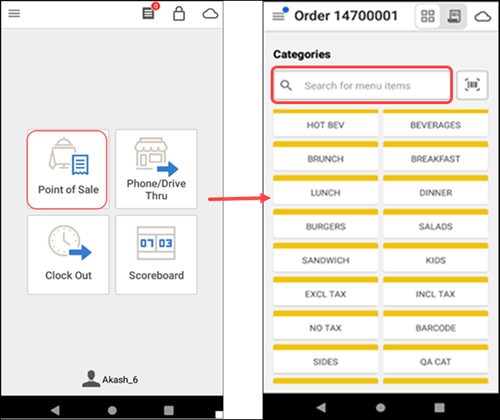Choose the BREAKFAST category
The image size is (500, 420).
coord(436,156)
